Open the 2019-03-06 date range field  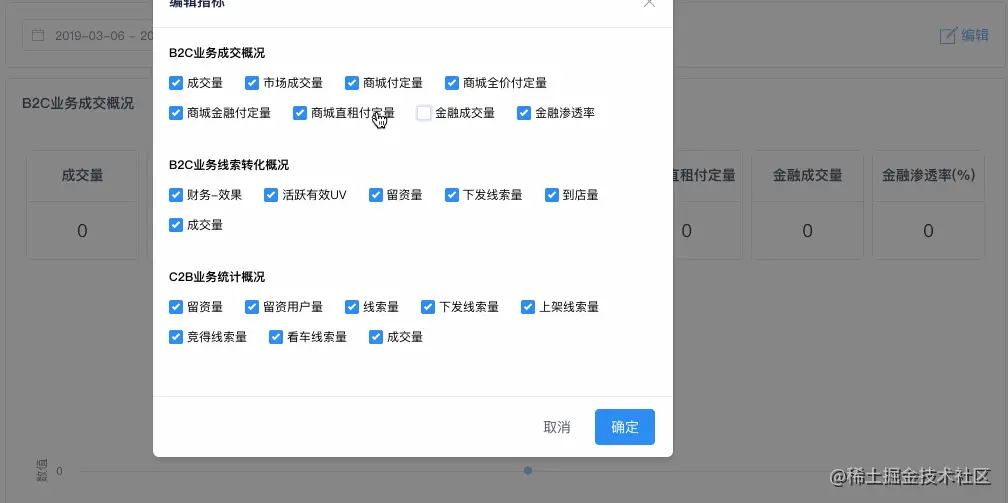[x=87, y=35]
